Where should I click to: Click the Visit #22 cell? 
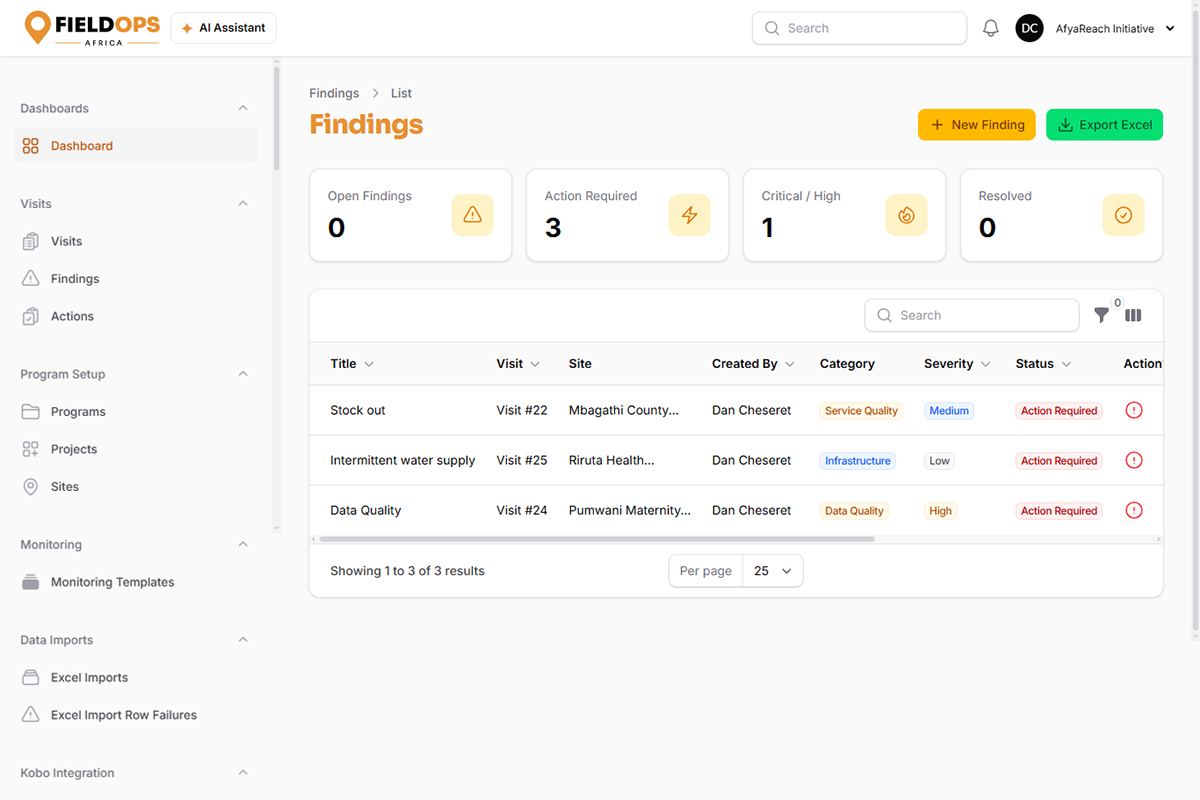522,410
